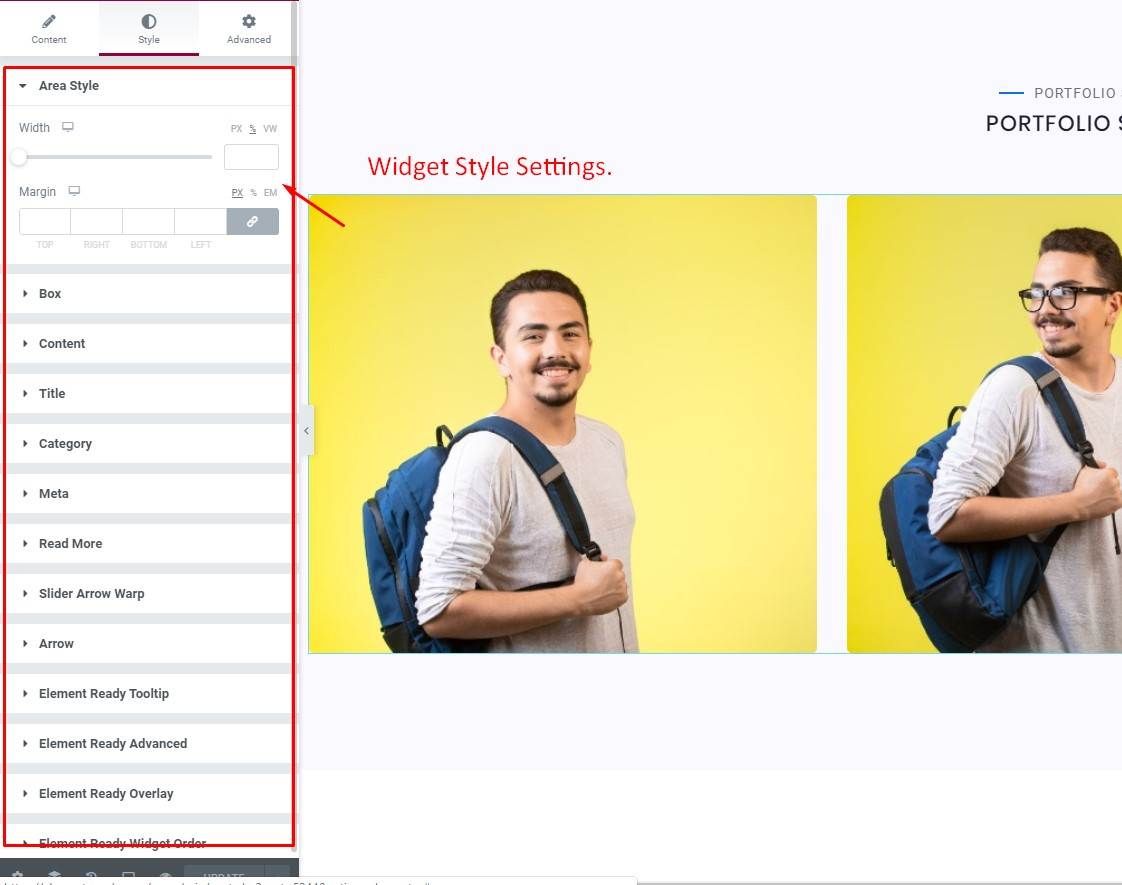Click the TOP margin input field
The width and height of the screenshot is (1122, 885).
tap(43, 221)
